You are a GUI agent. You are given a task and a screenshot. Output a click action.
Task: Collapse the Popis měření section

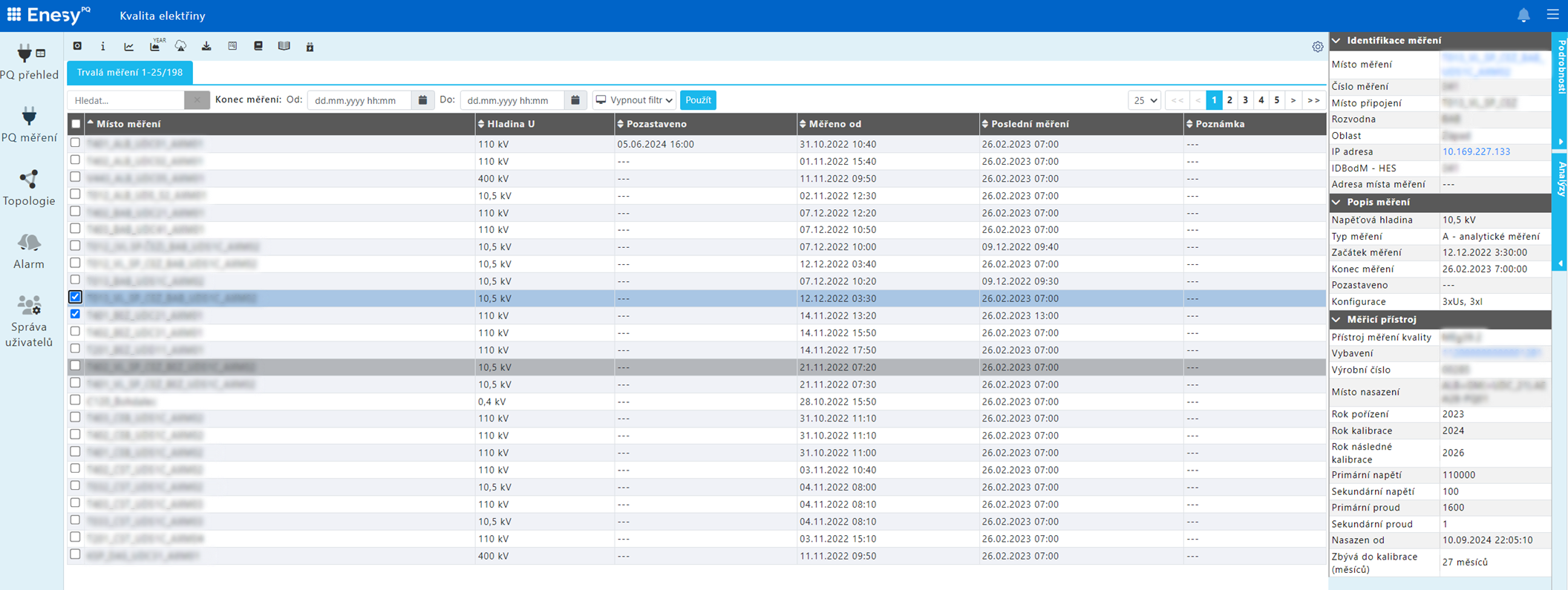pos(1336,202)
